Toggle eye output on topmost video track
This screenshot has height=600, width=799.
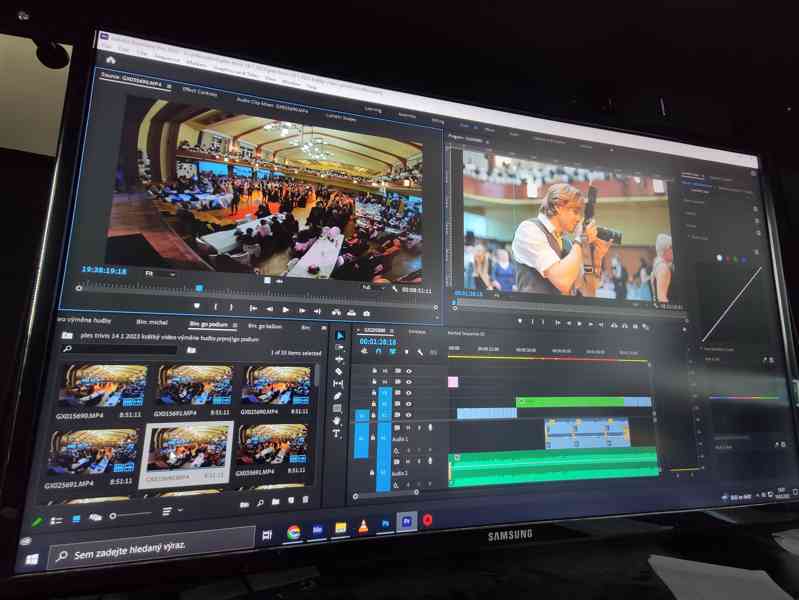click(x=409, y=371)
